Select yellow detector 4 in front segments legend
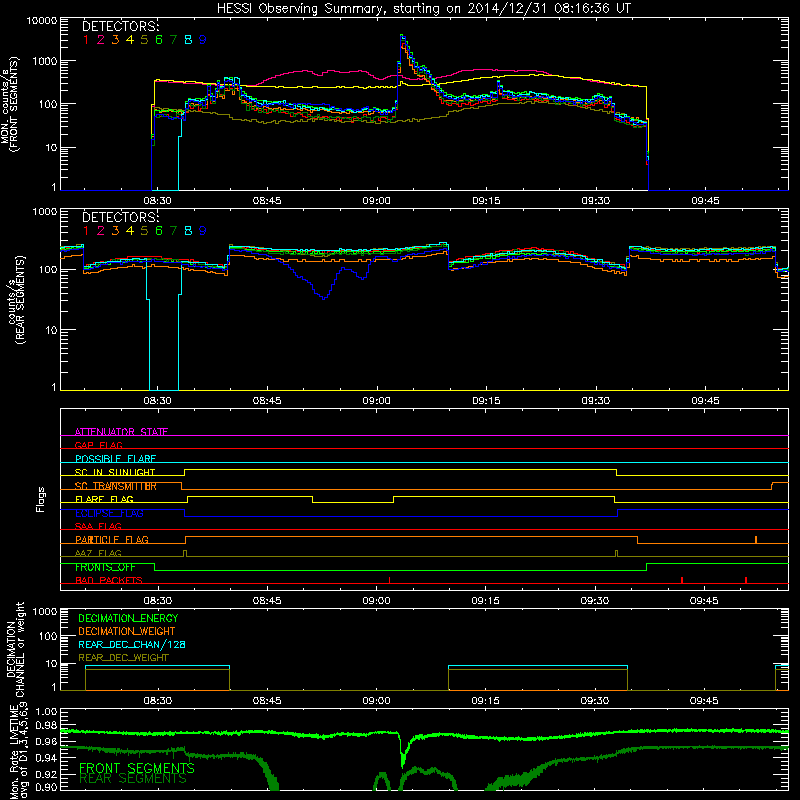The image size is (800, 800). pos(130,40)
